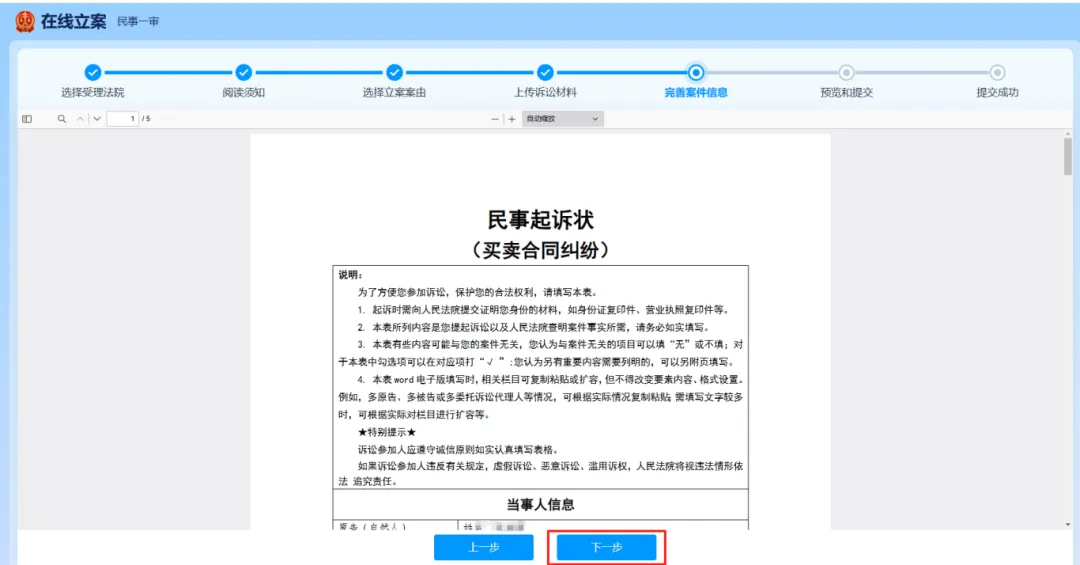The width and height of the screenshot is (1080, 565).
Task: Click the （买卖合同纠纷） subtitle
Action: [x=540, y=249]
